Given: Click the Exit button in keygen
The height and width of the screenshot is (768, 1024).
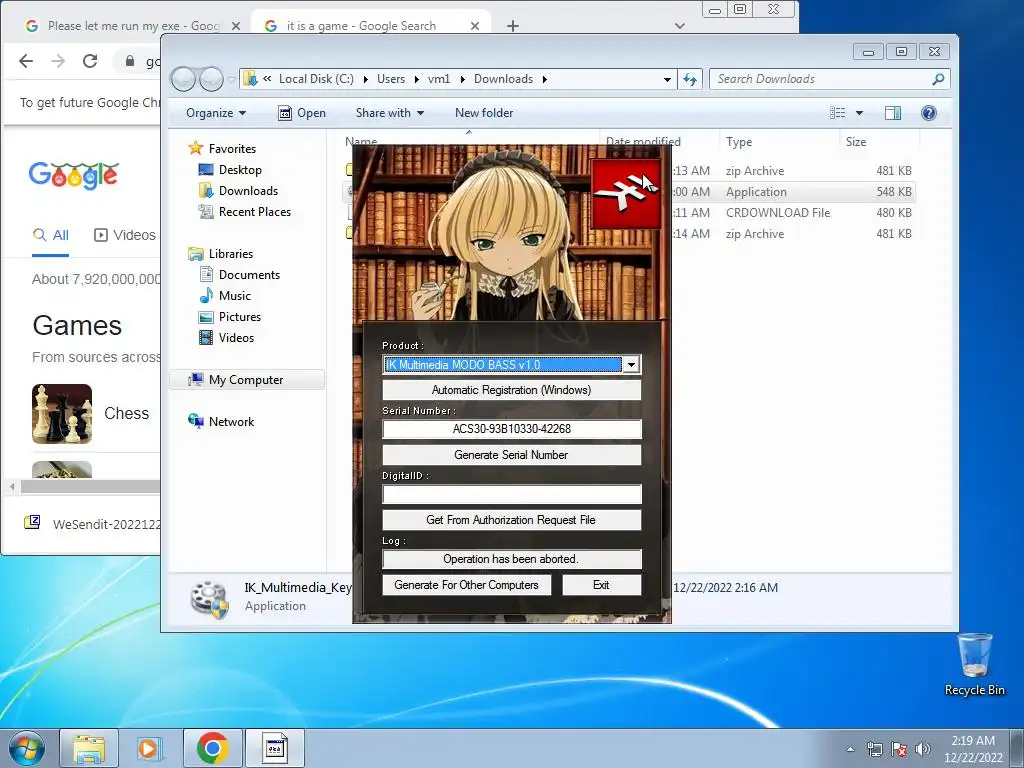Looking at the screenshot, I should pos(601,585).
